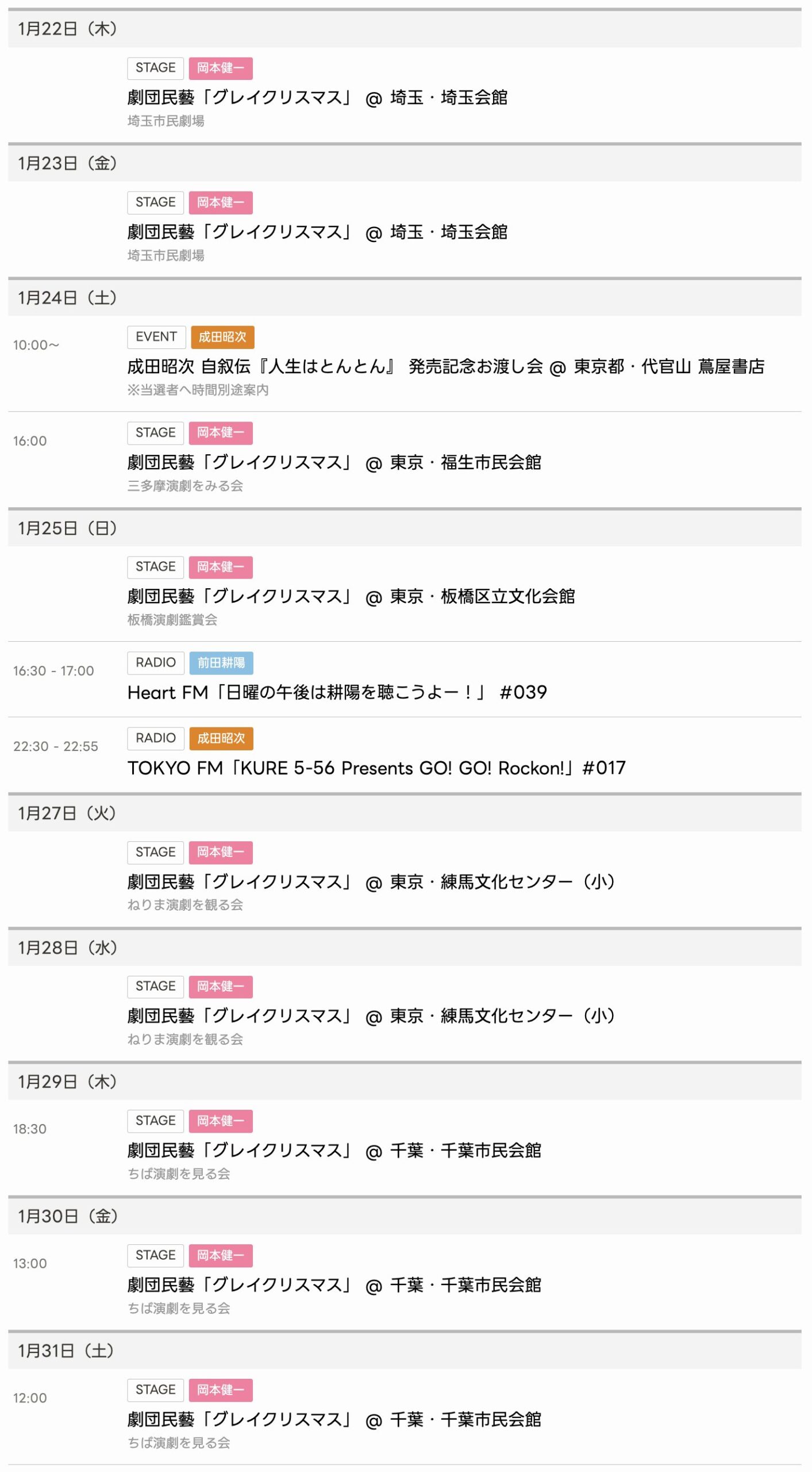Open the 12:00 千葉市民会館 performance title
The image size is (812, 1472).
(334, 1420)
